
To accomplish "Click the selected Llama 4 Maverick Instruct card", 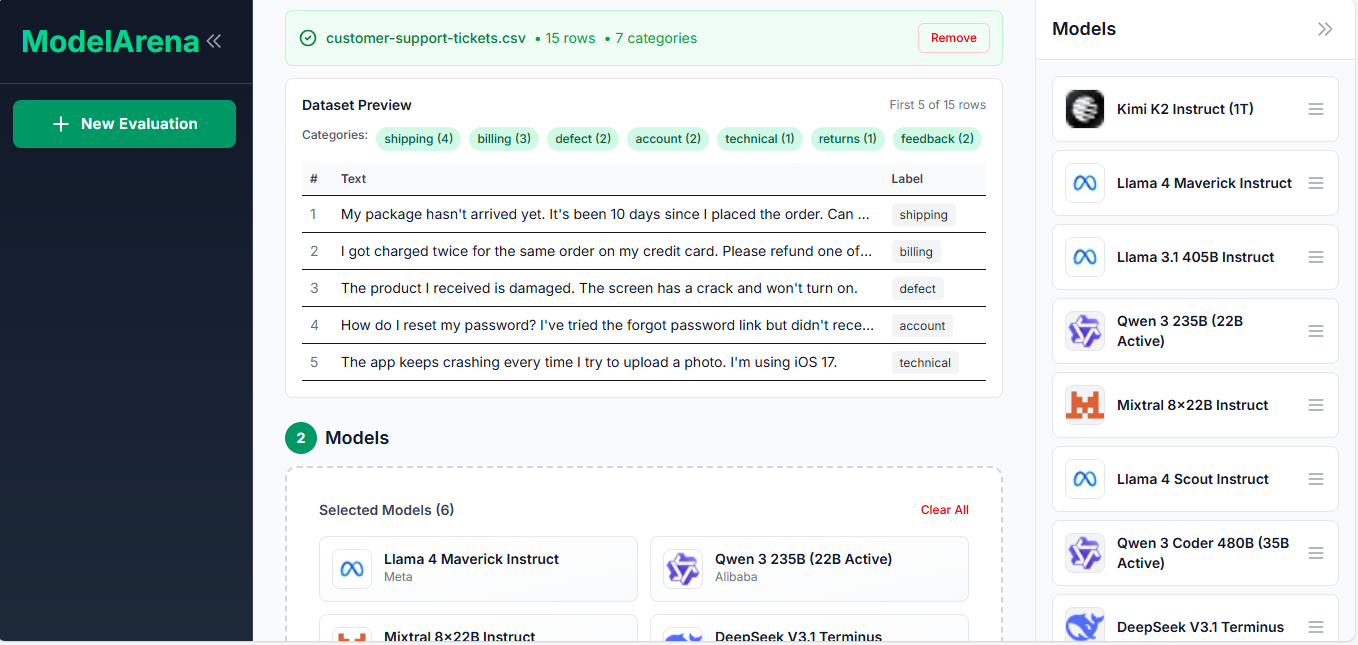I will 478,569.
